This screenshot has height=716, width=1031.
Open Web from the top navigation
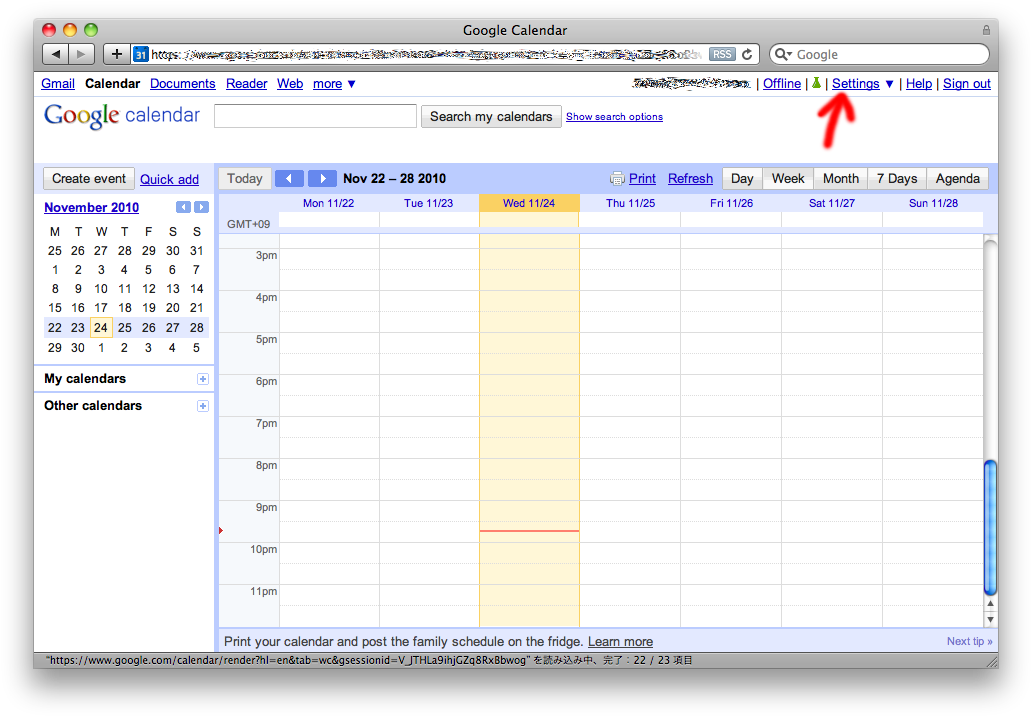pyautogui.click(x=290, y=84)
